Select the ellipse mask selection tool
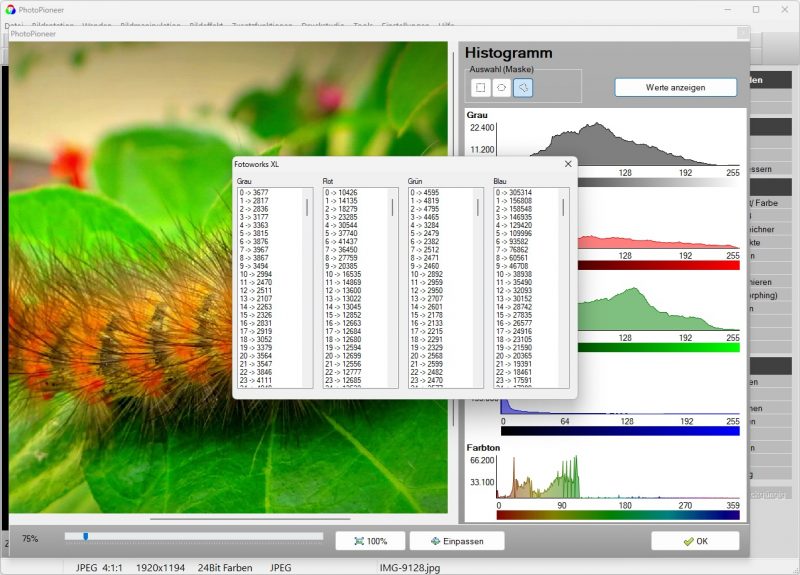Image resolution: width=800 pixels, height=575 pixels. coord(502,88)
